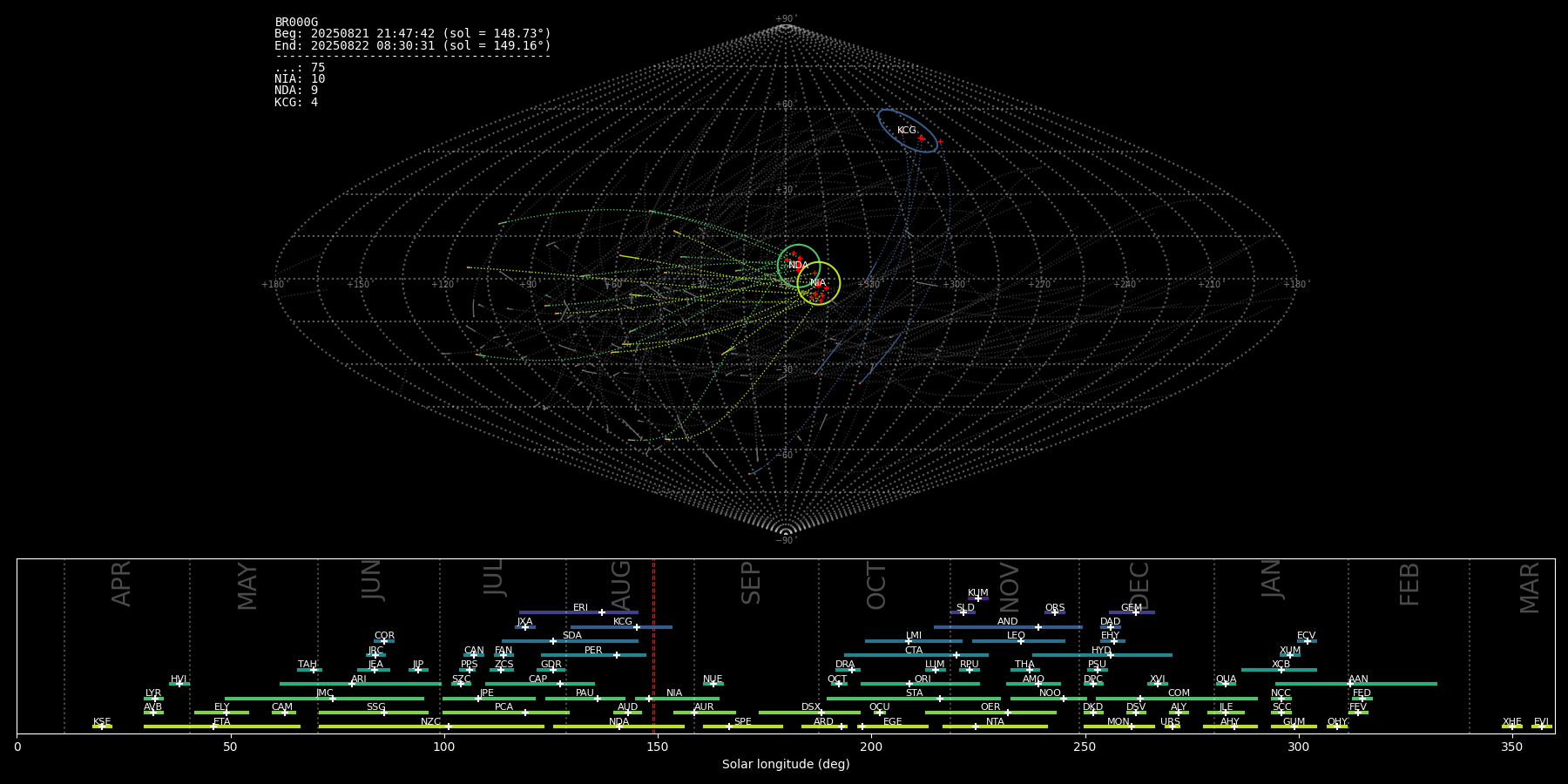The width and height of the screenshot is (1568, 784).
Task: Select the AUR shower bar in timeline
Action: (x=704, y=713)
